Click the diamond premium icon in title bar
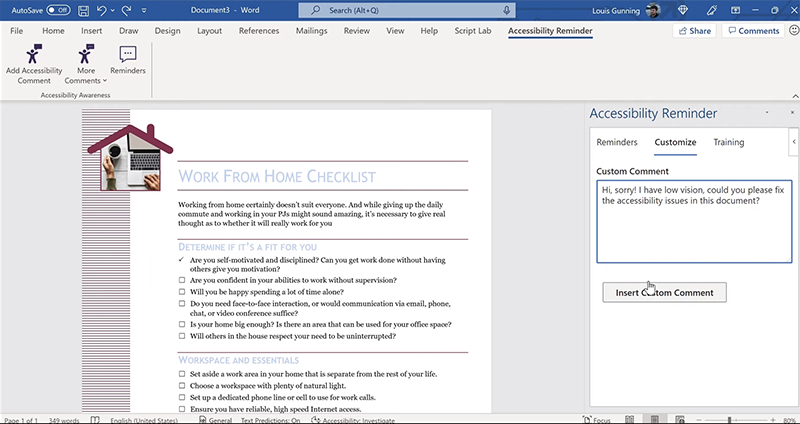Screen dimensions: 800x424 683,10
